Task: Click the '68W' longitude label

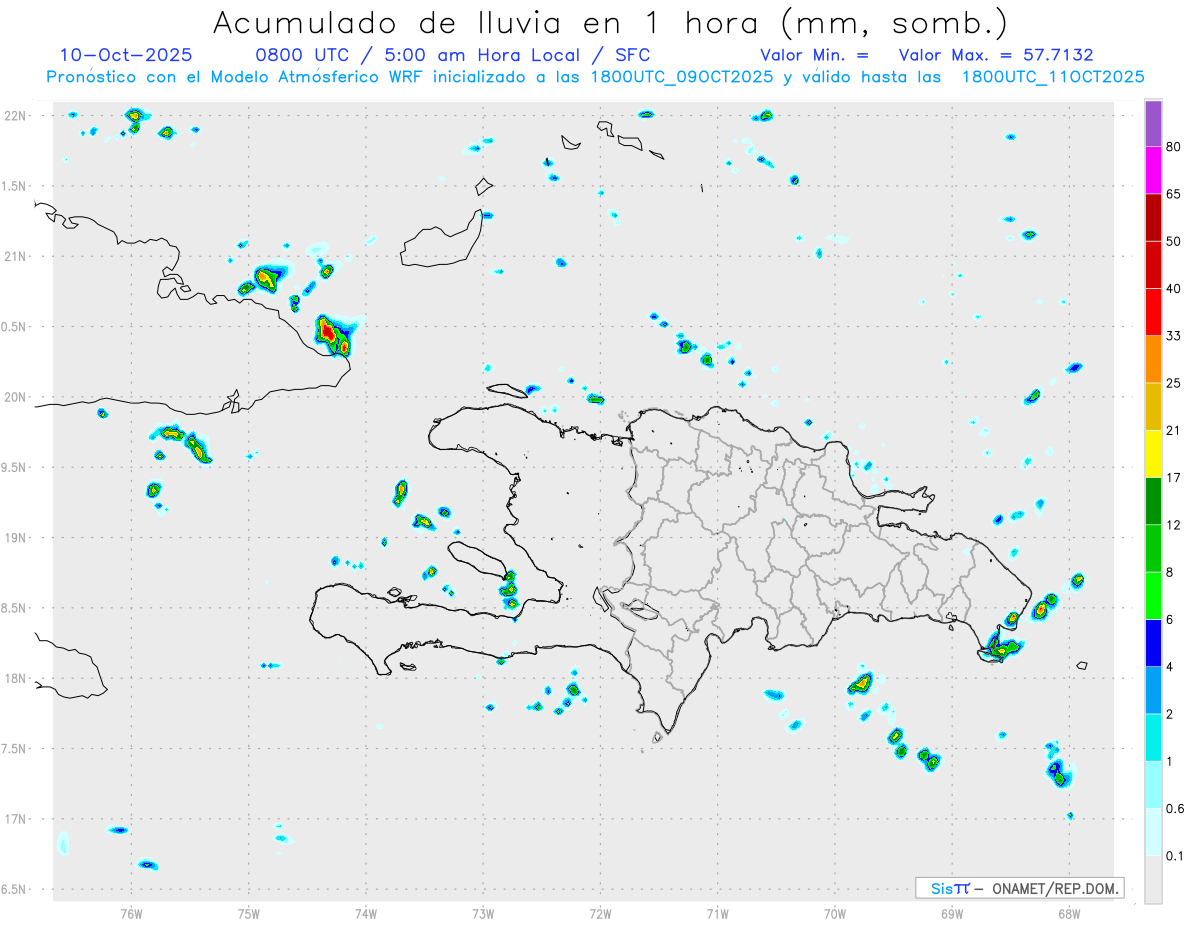Action: [x=1069, y=913]
